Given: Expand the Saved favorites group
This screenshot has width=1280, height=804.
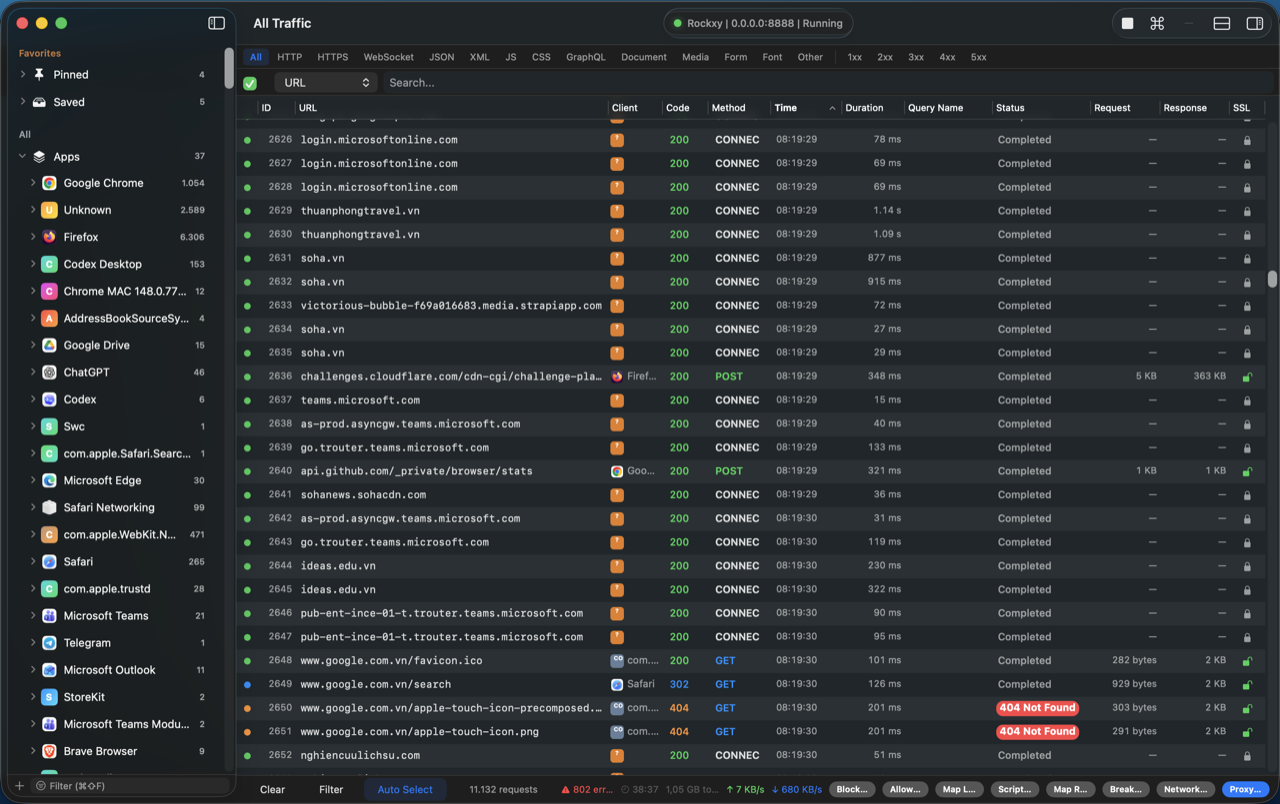Looking at the screenshot, I should click(x=23, y=102).
